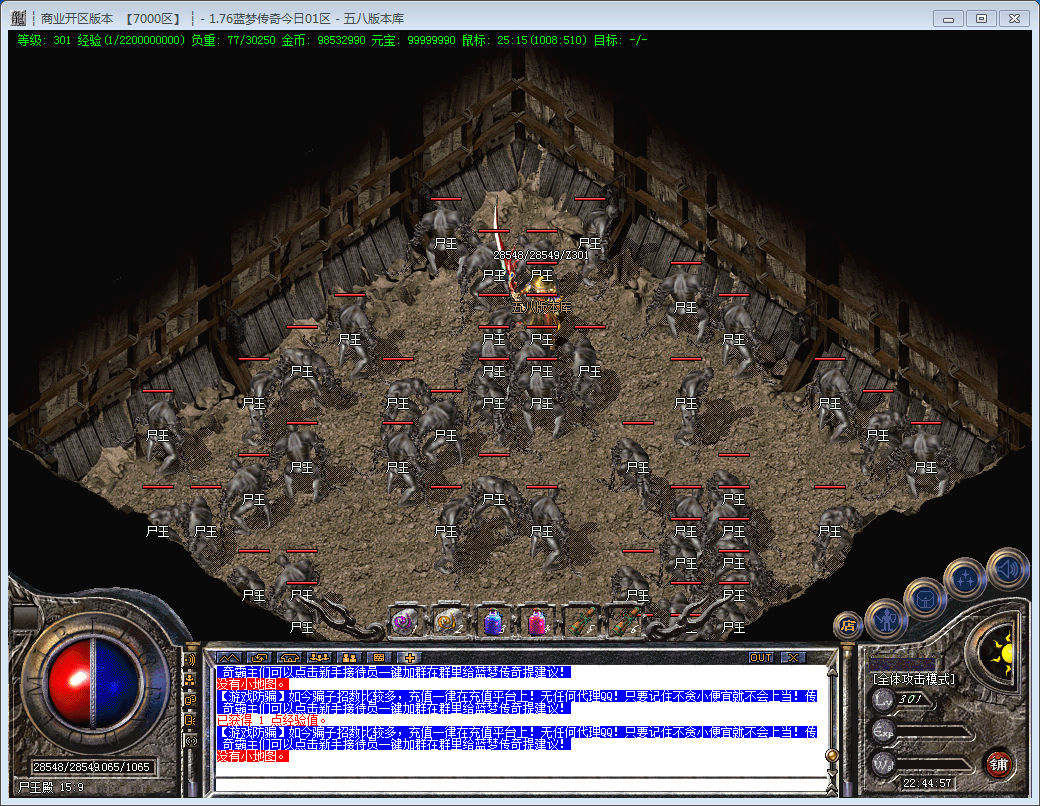Click the 经验(1/2200000000) status text

click(x=131, y=40)
